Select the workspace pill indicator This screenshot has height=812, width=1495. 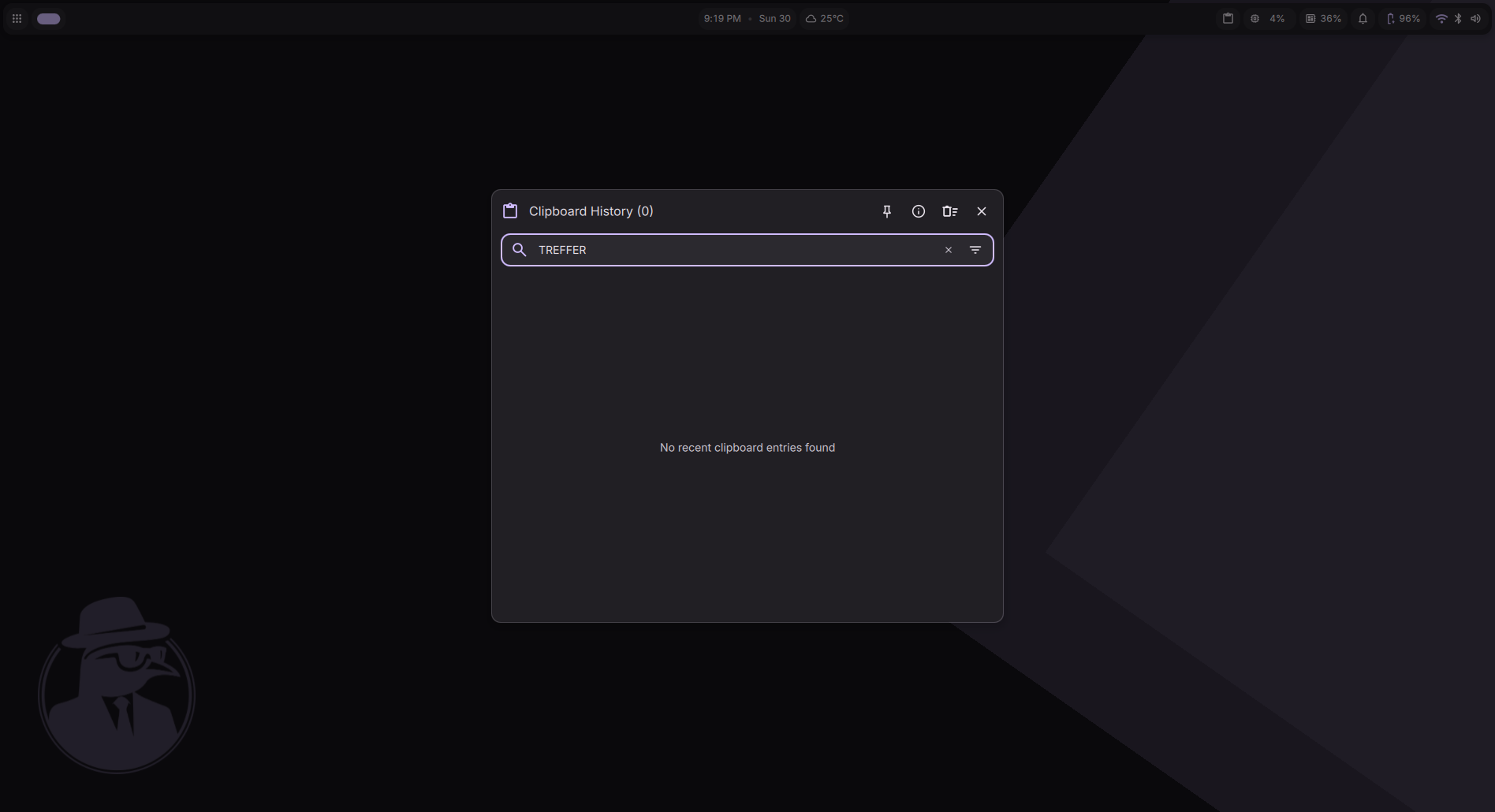pyautogui.click(x=48, y=19)
